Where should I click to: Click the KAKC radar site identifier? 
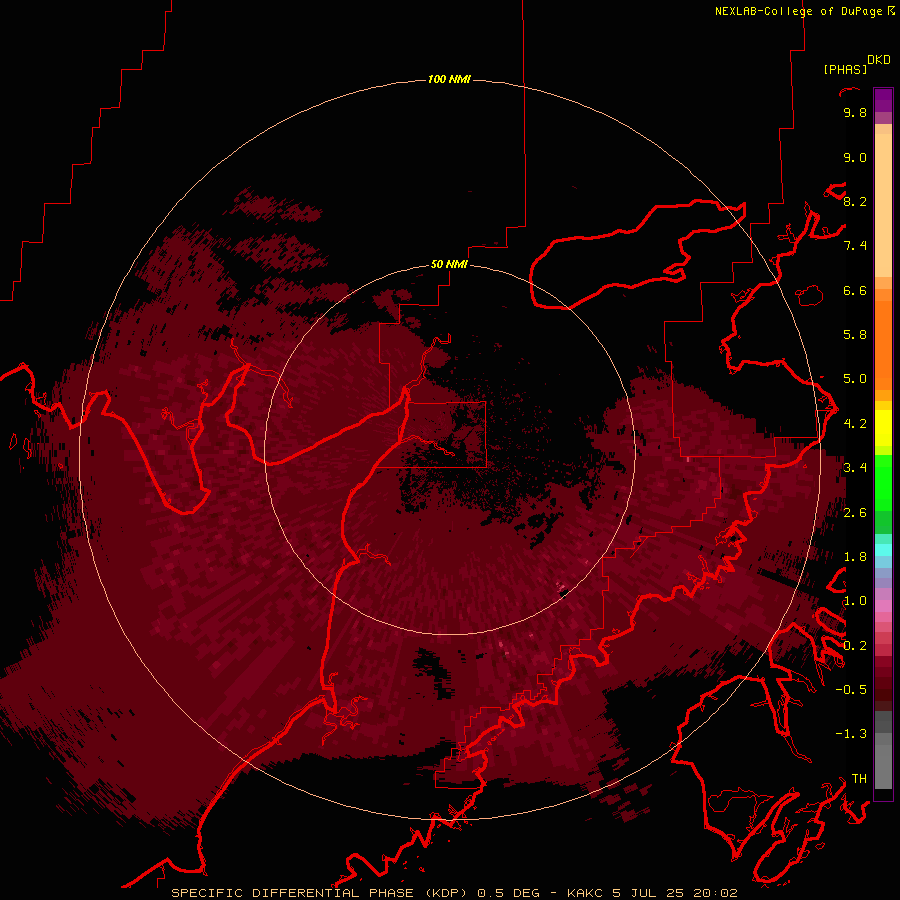pyautogui.click(x=585, y=893)
